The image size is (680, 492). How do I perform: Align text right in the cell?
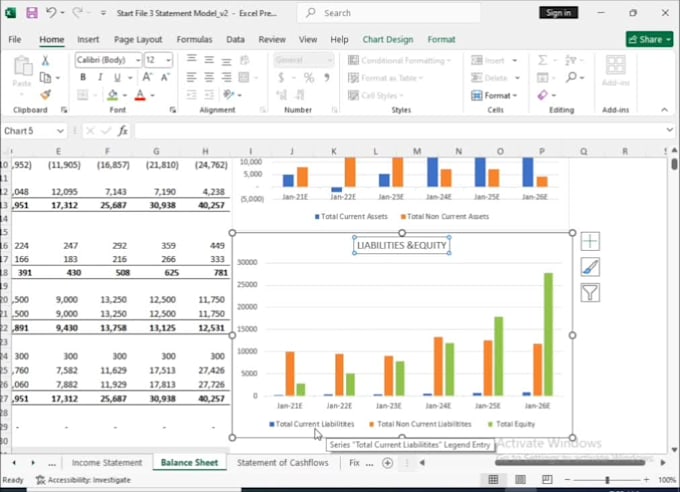(226, 78)
